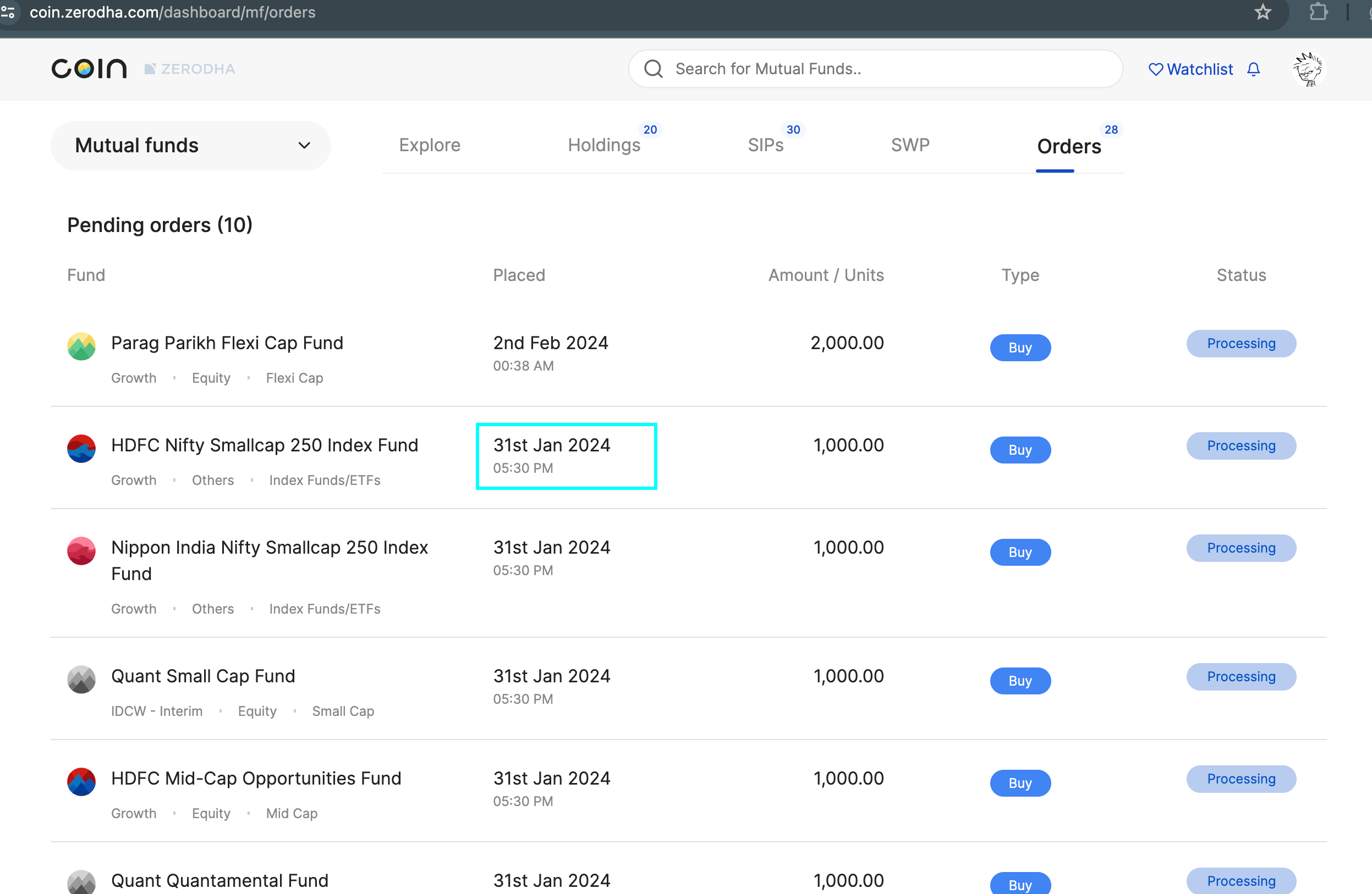Screen dimensions: 1372x894
Task: Click Quant Quantamental Fund logo
Action: (81, 882)
